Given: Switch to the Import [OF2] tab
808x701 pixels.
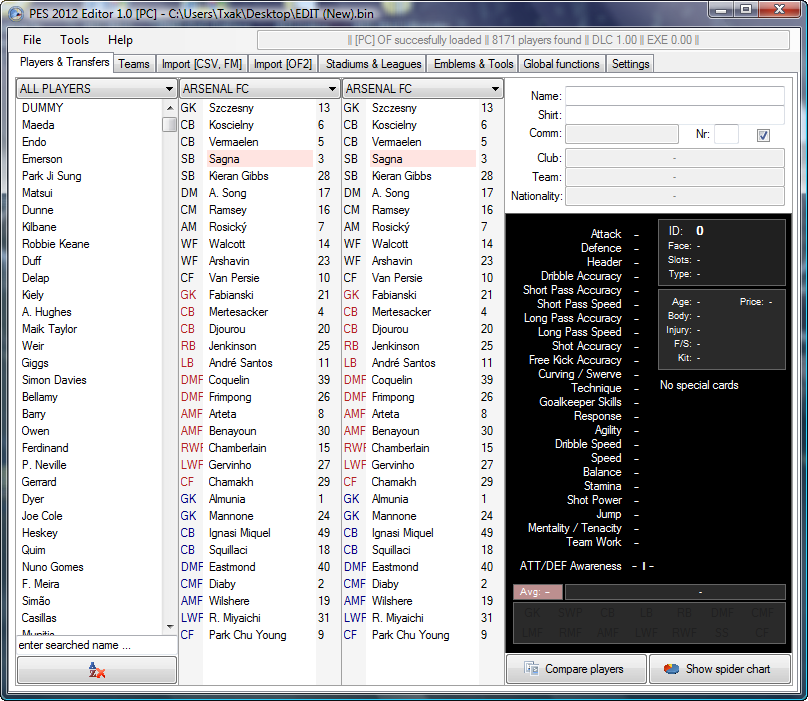Looking at the screenshot, I should click(283, 64).
